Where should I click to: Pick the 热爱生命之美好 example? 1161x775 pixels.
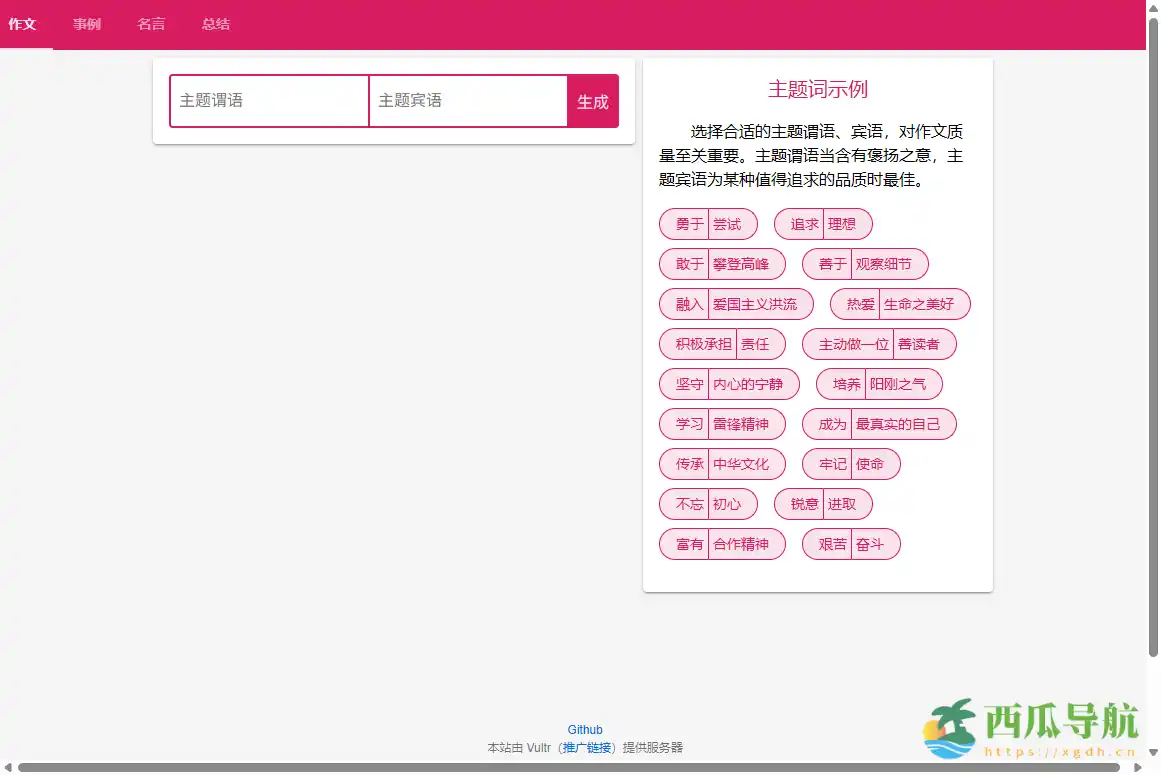coord(898,303)
